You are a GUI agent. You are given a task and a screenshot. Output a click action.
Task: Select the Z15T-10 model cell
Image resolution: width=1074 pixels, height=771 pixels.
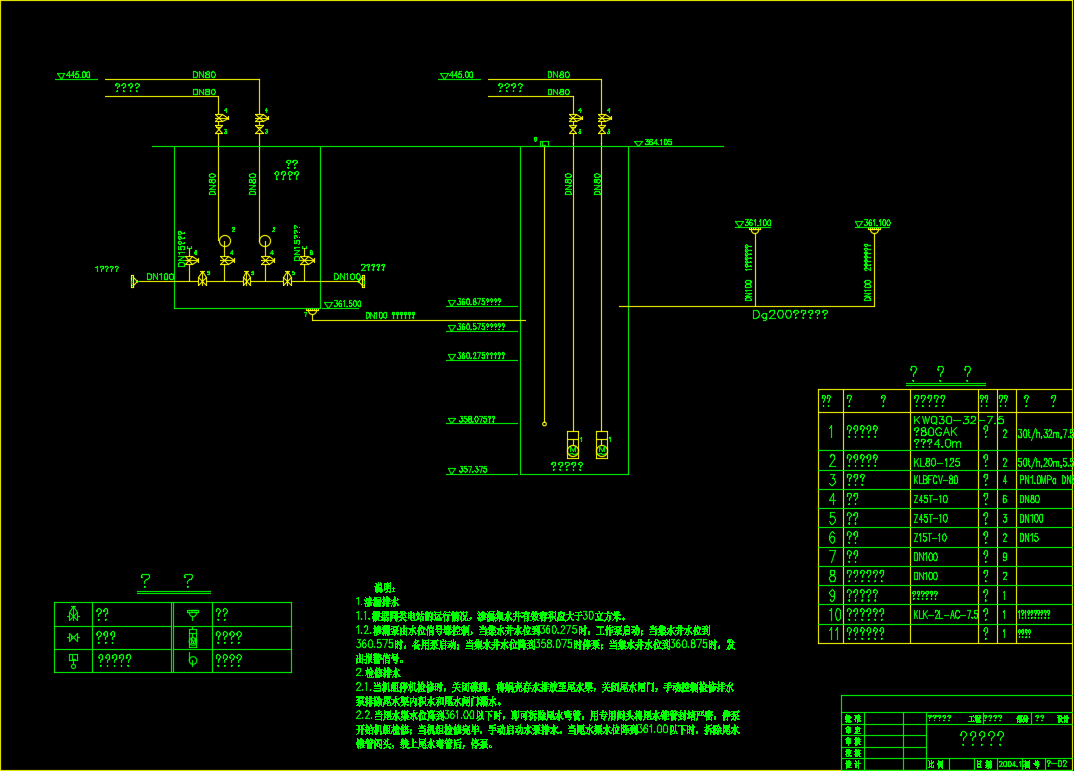coord(930,538)
